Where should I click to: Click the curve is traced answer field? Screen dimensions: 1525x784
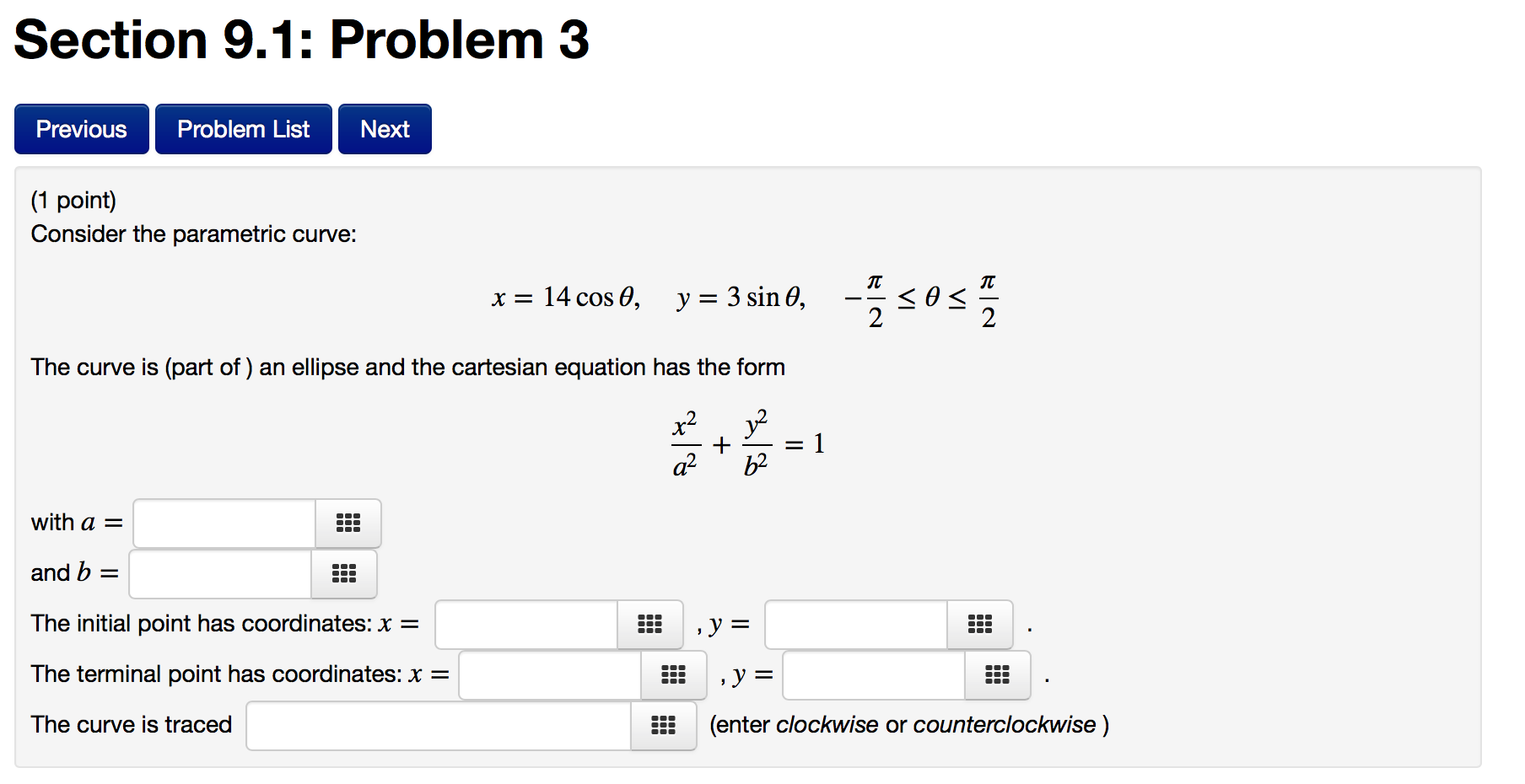(x=439, y=726)
